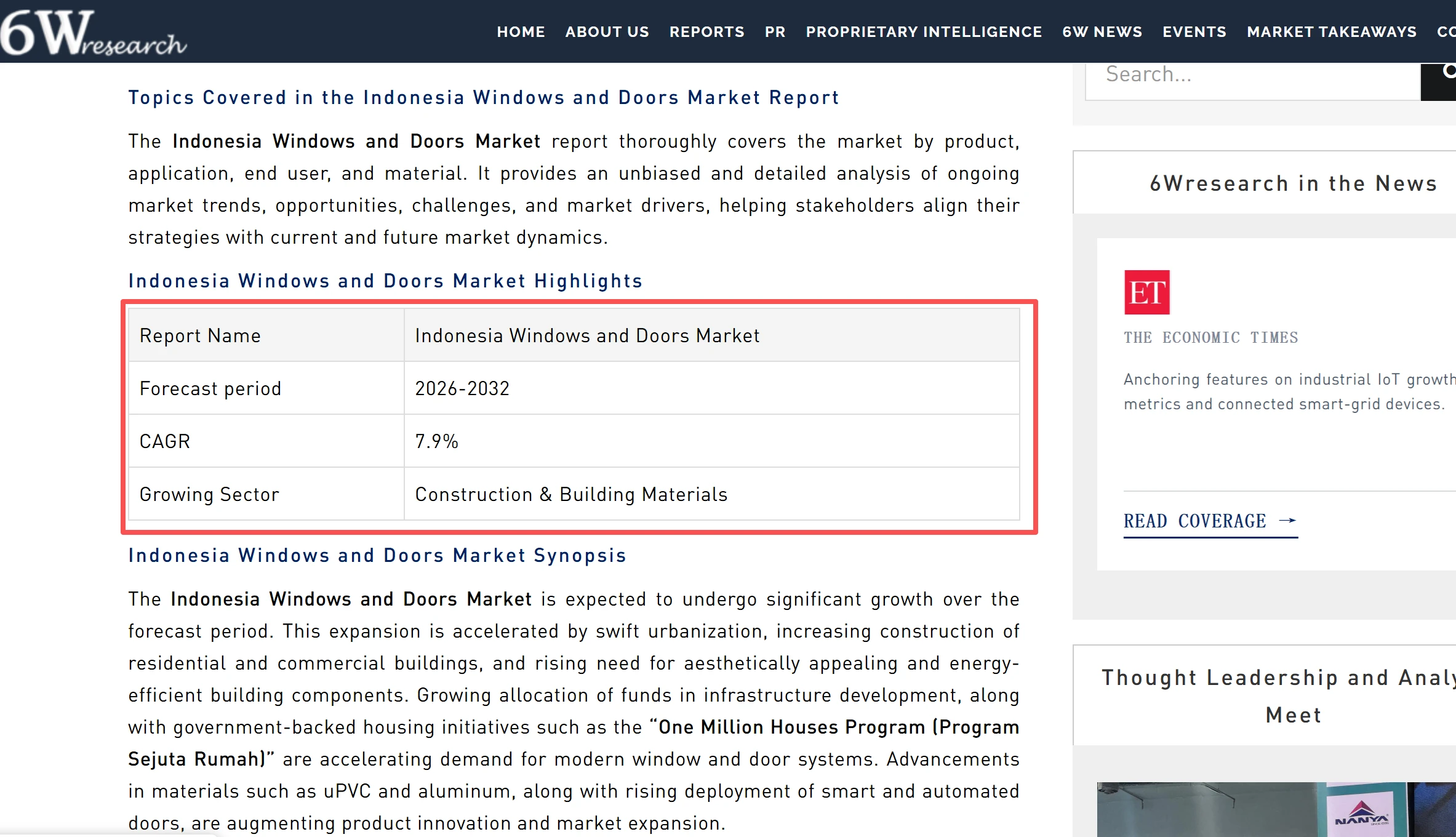The height and width of the screenshot is (837, 1456).
Task: Click the Market Synopsis heading
Action: pyautogui.click(x=377, y=555)
